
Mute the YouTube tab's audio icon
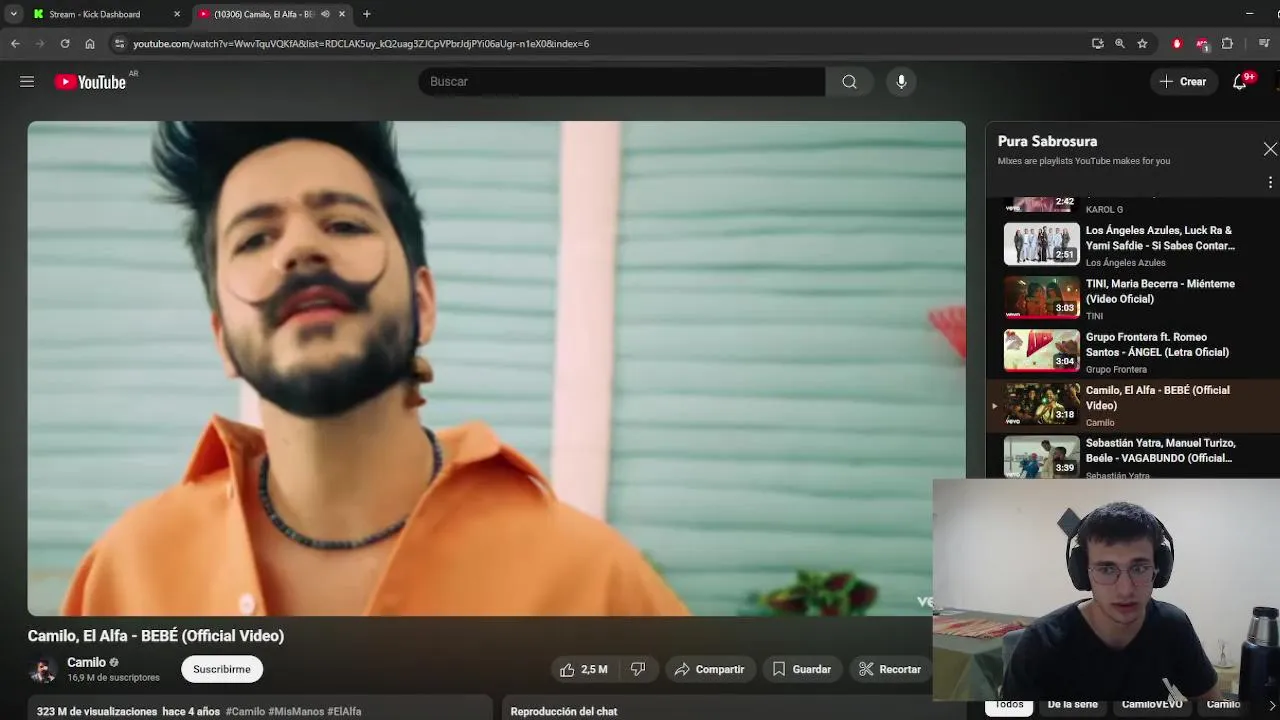[325, 14]
